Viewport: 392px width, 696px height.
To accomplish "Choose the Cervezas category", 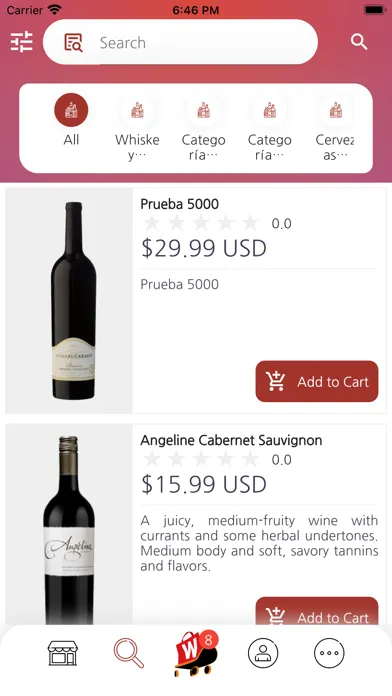I will click(335, 129).
